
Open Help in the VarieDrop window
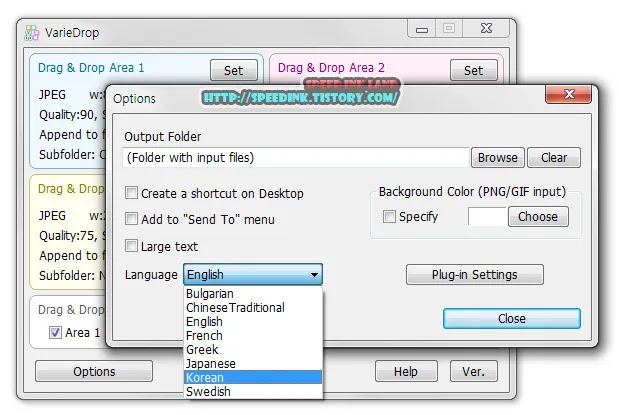406,371
